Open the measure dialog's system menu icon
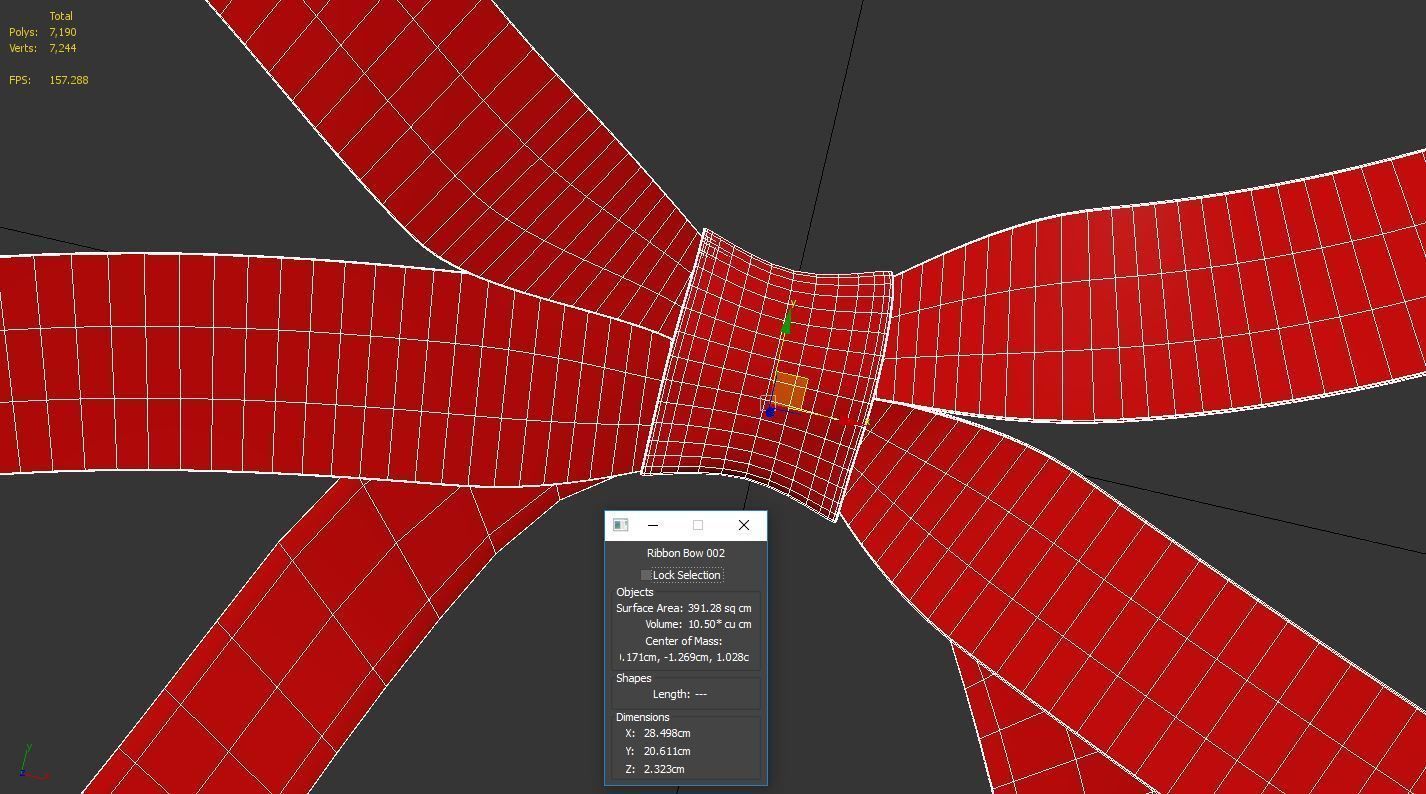Image resolution: width=1426 pixels, height=794 pixels. pos(620,525)
